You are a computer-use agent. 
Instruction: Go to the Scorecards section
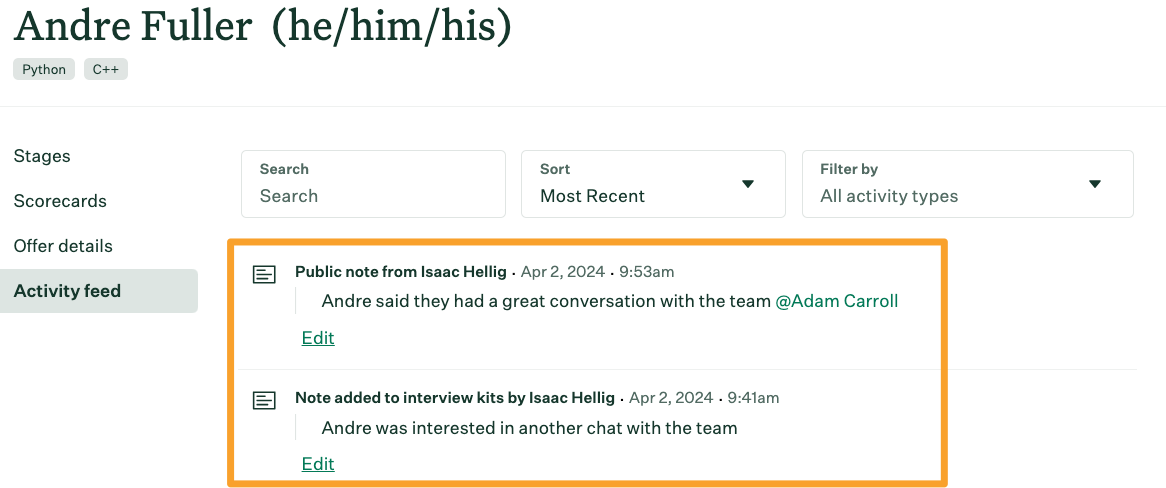(60, 202)
